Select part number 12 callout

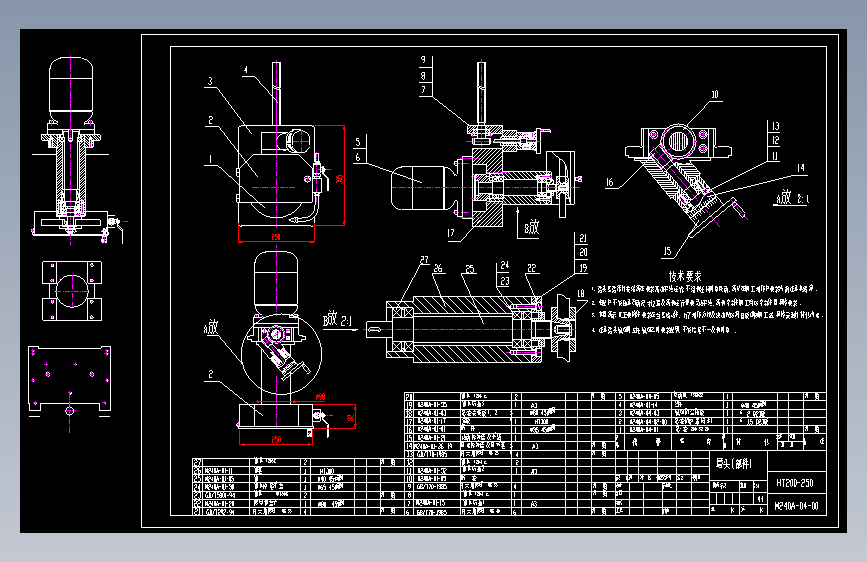(775, 141)
